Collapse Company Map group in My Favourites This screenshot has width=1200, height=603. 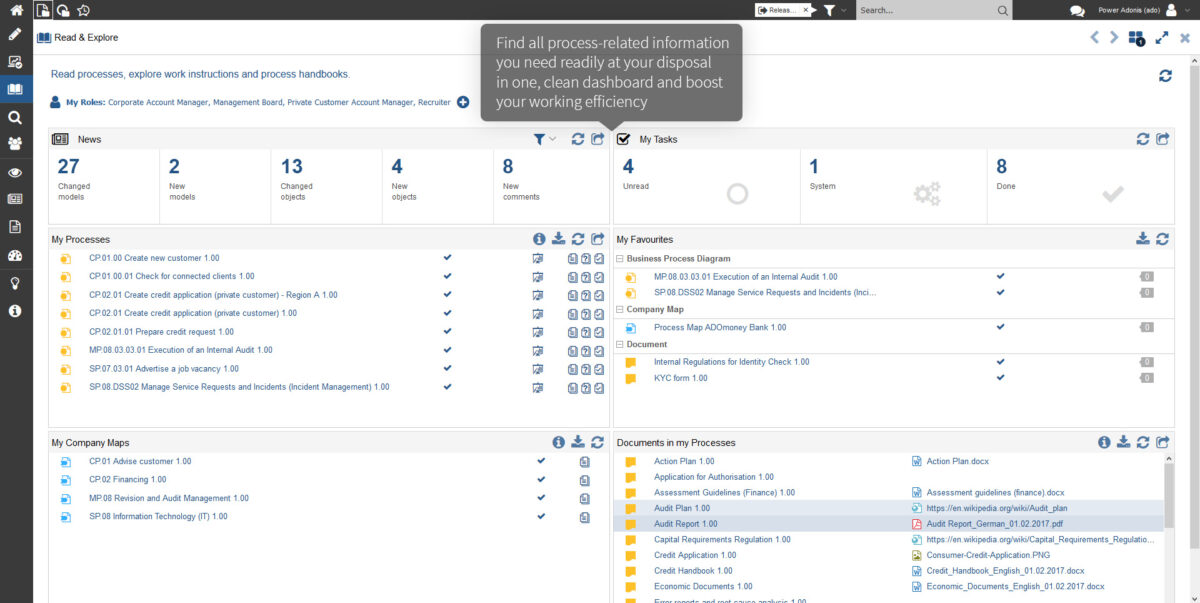click(620, 310)
